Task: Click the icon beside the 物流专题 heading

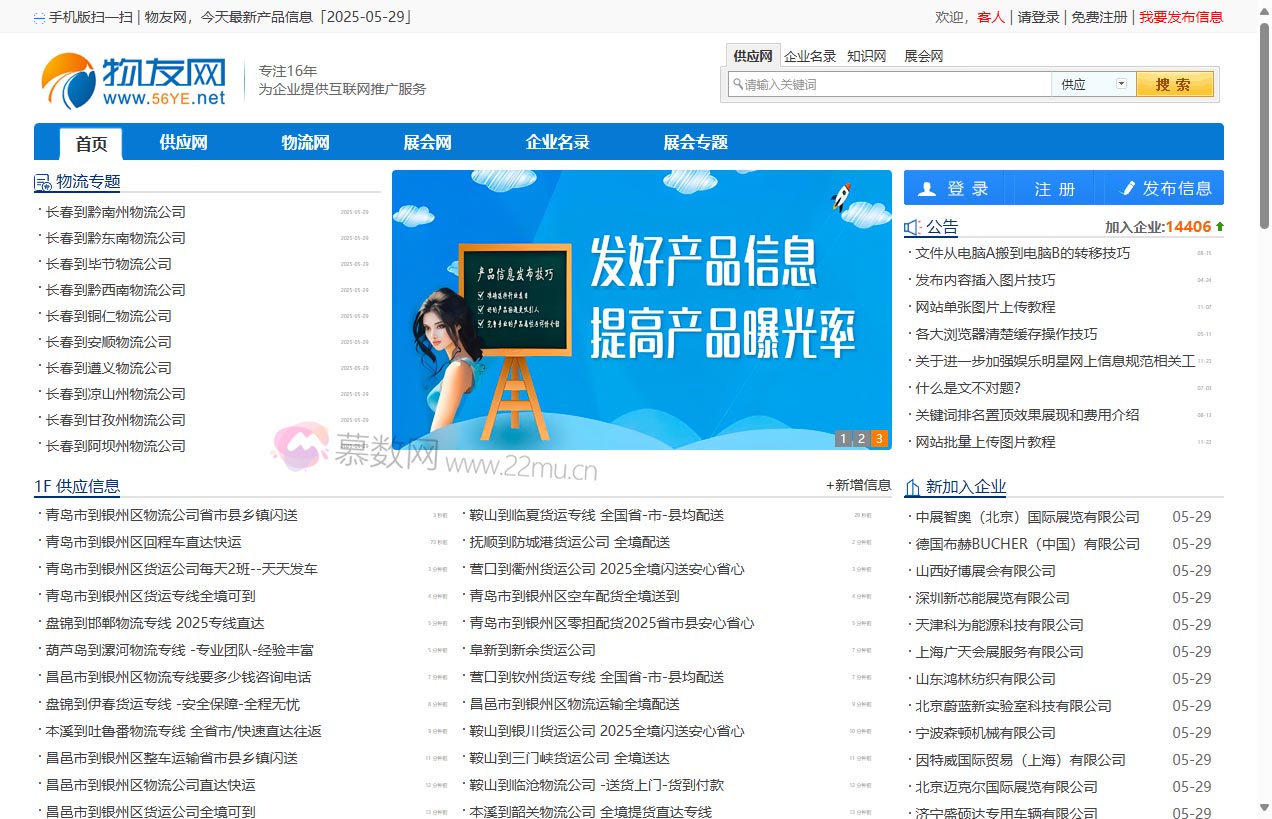Action: 41,181
